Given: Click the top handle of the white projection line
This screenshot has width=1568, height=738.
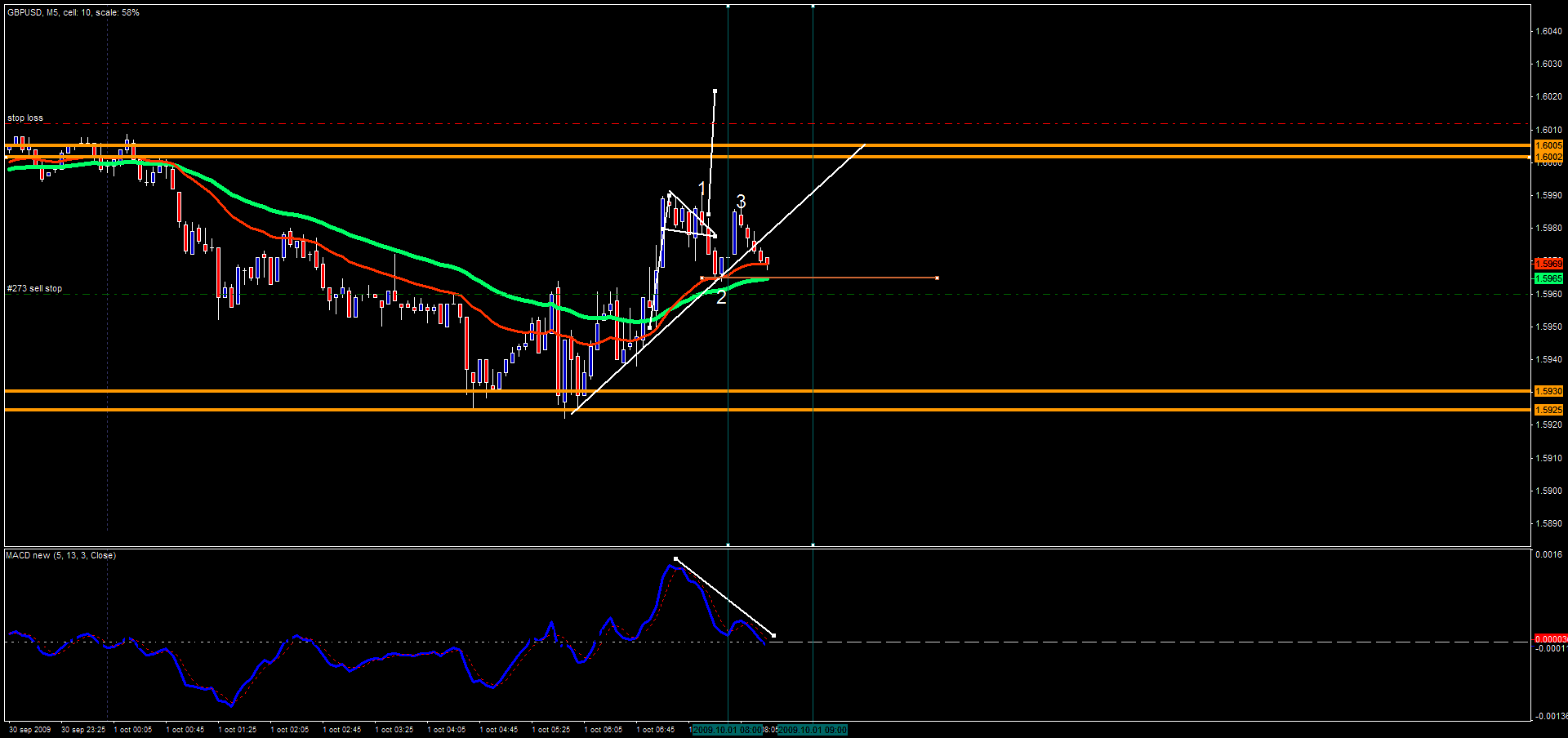Looking at the screenshot, I should pyautogui.click(x=715, y=91).
